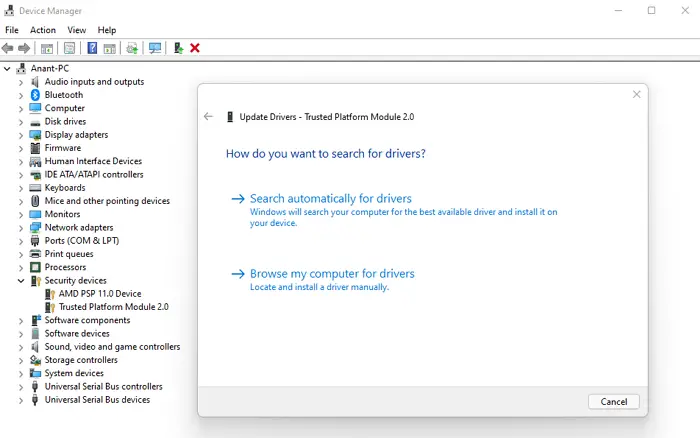Click Scan for hardware changes monitor icon
This screenshot has width=700, height=438.
click(155, 48)
